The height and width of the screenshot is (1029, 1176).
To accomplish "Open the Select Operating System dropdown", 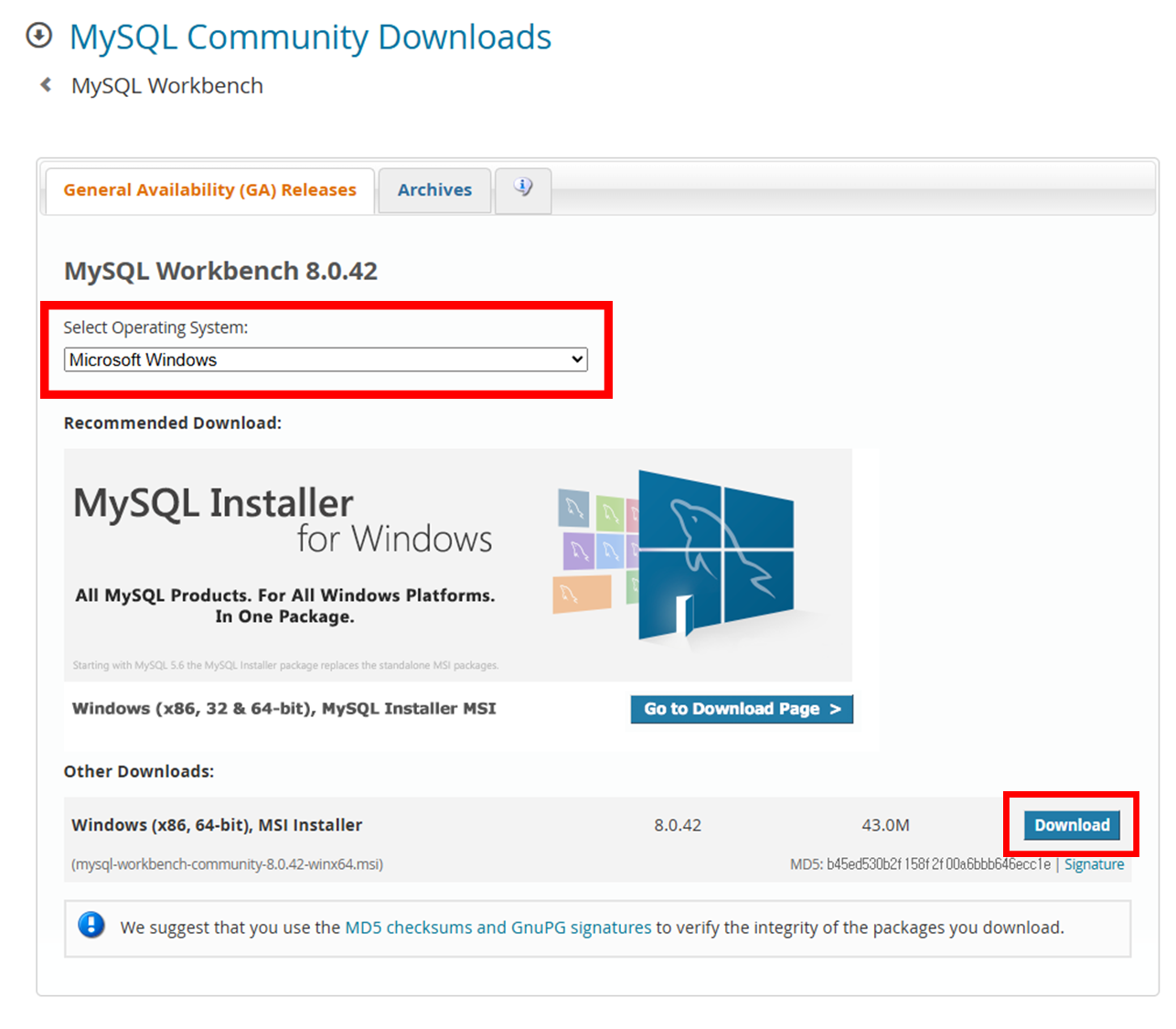I will 326,359.
